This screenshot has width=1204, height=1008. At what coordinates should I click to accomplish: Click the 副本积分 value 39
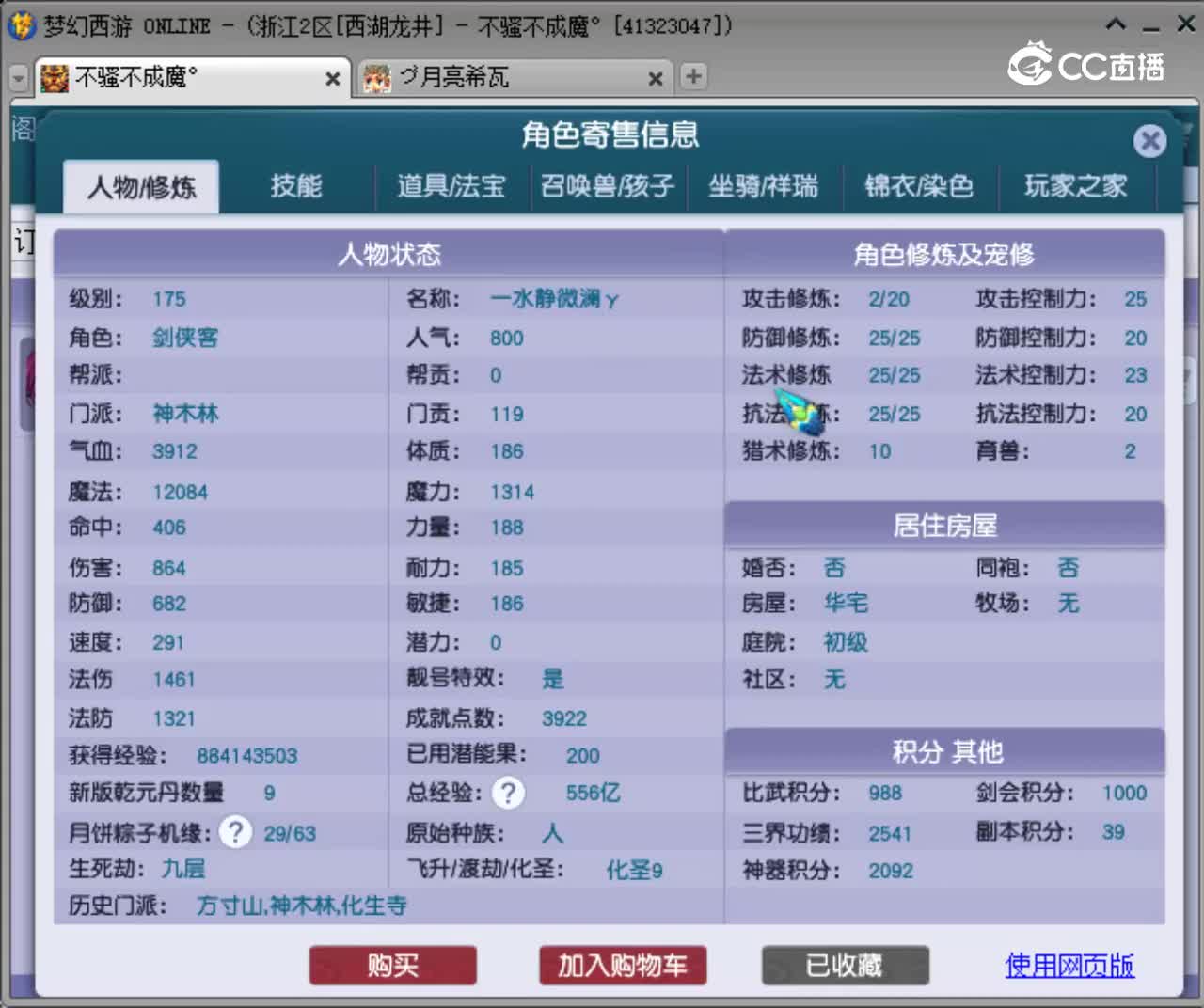1114,832
